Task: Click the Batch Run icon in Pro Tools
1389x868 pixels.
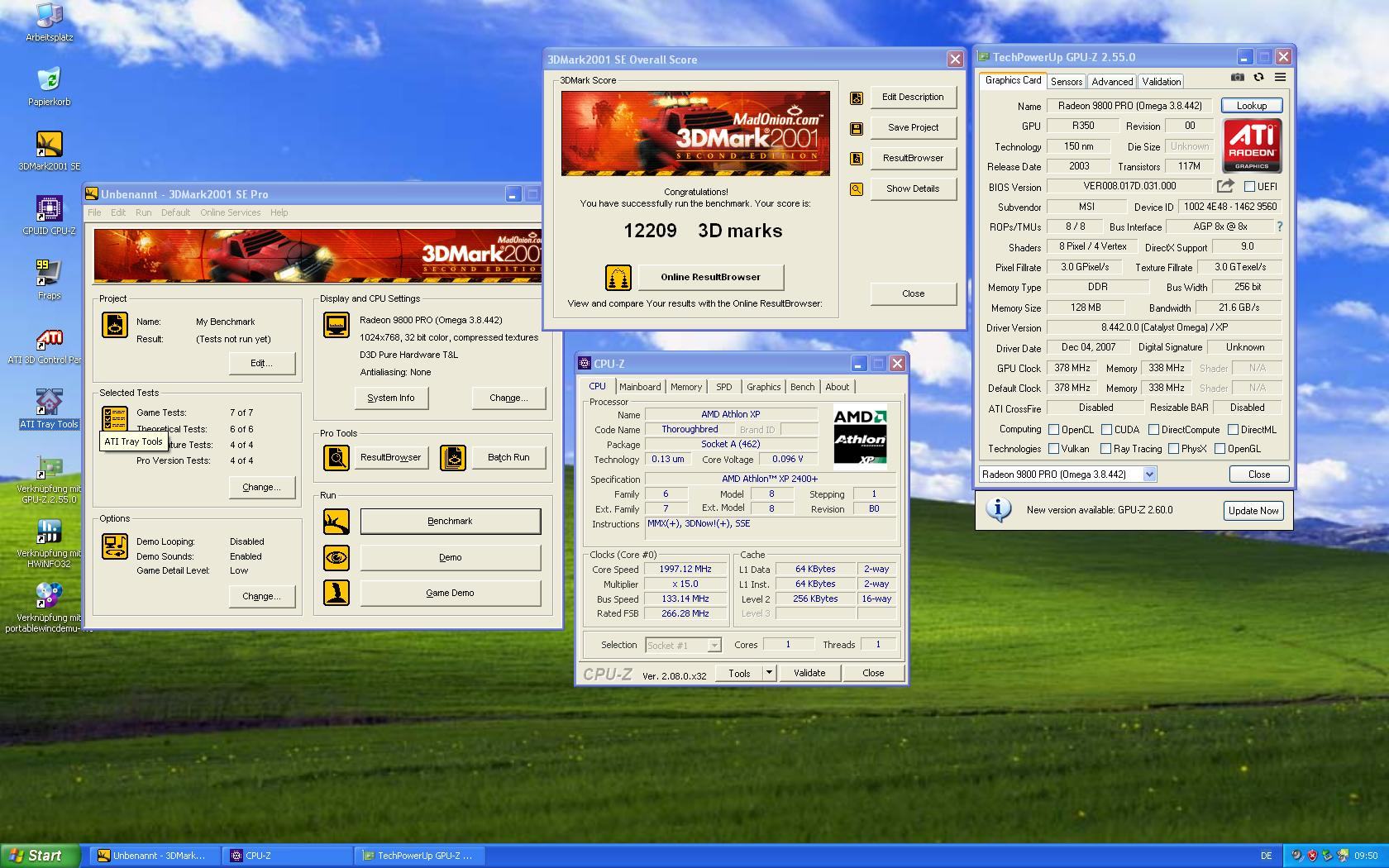Action: (x=453, y=457)
